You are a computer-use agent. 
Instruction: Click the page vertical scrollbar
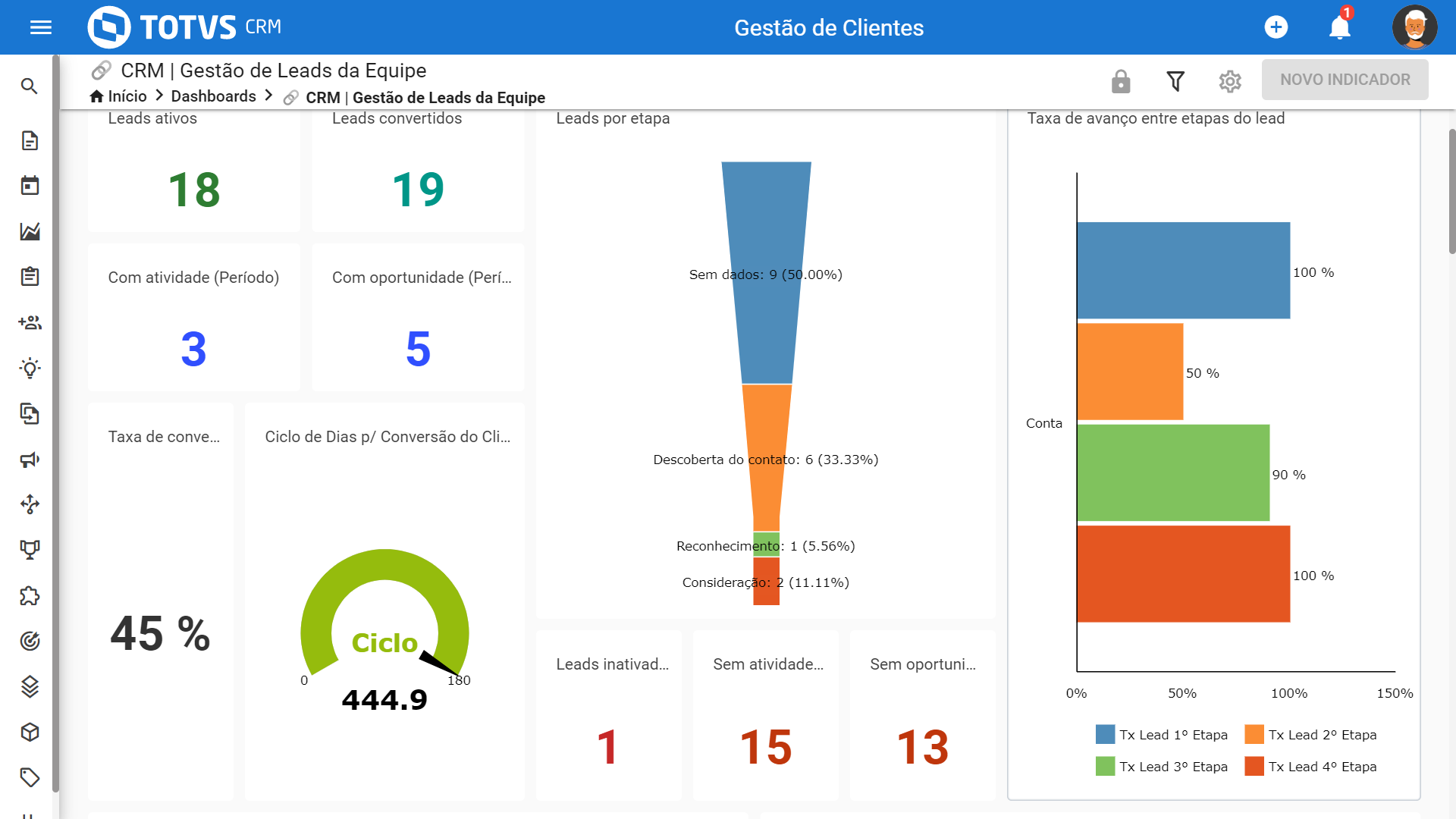tap(1451, 190)
